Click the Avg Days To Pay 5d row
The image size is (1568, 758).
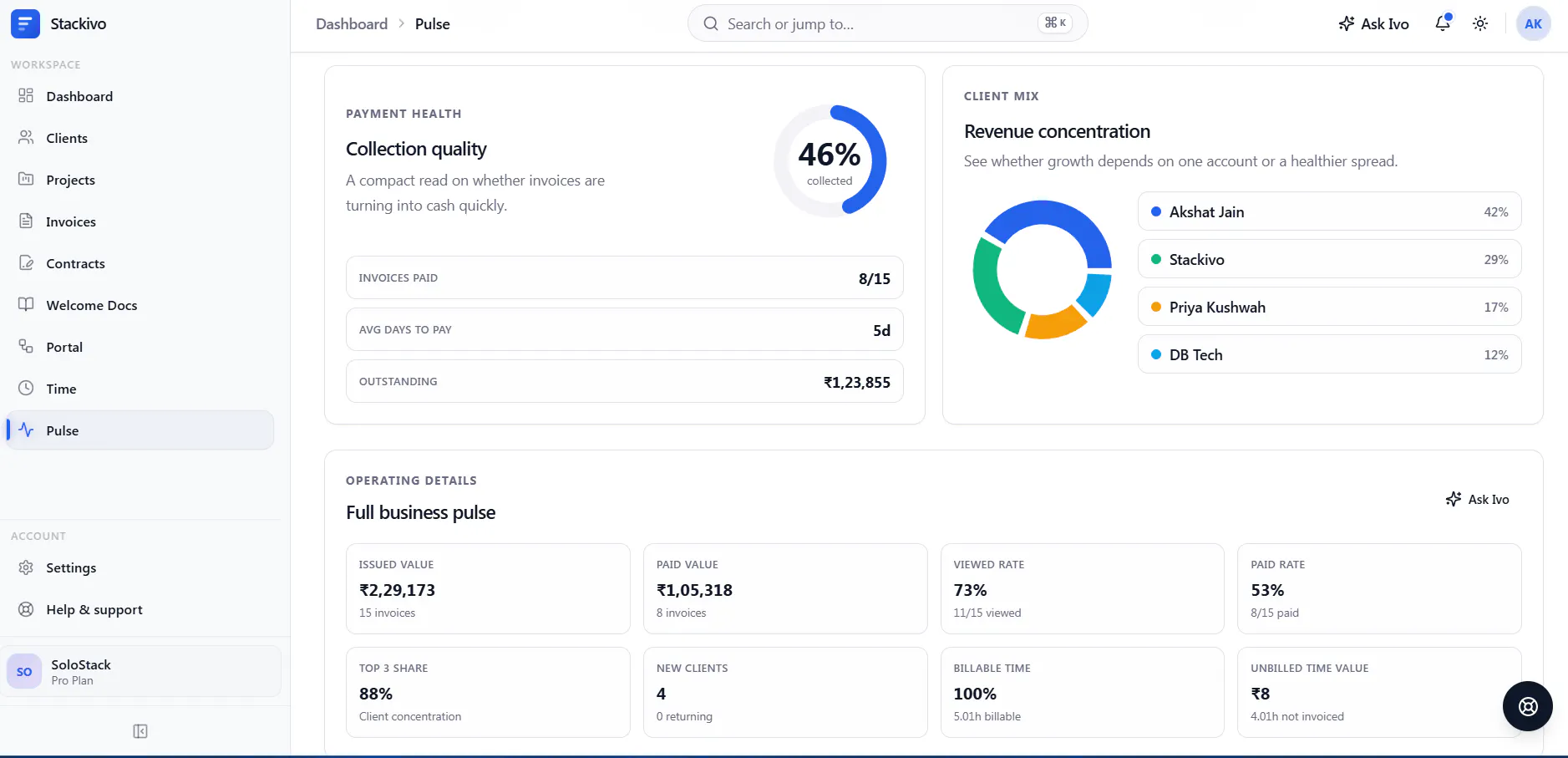(x=624, y=329)
